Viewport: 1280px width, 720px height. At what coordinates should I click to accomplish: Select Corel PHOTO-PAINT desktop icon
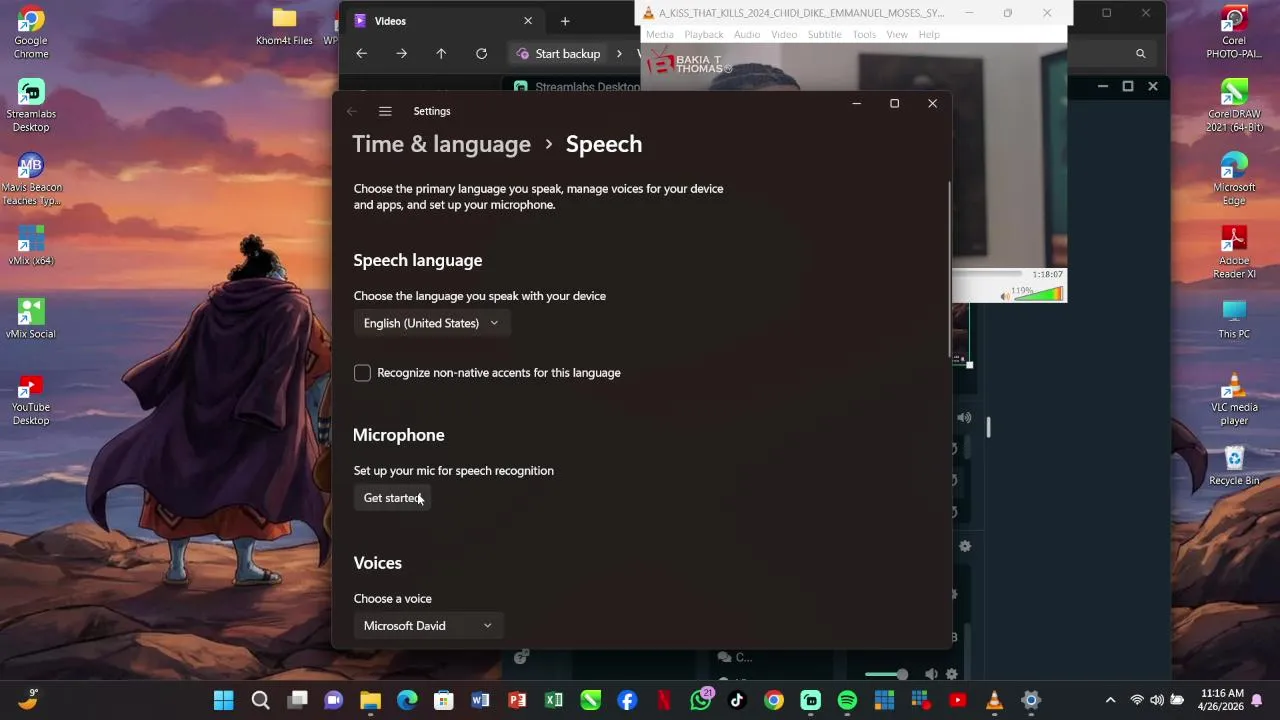(1234, 32)
